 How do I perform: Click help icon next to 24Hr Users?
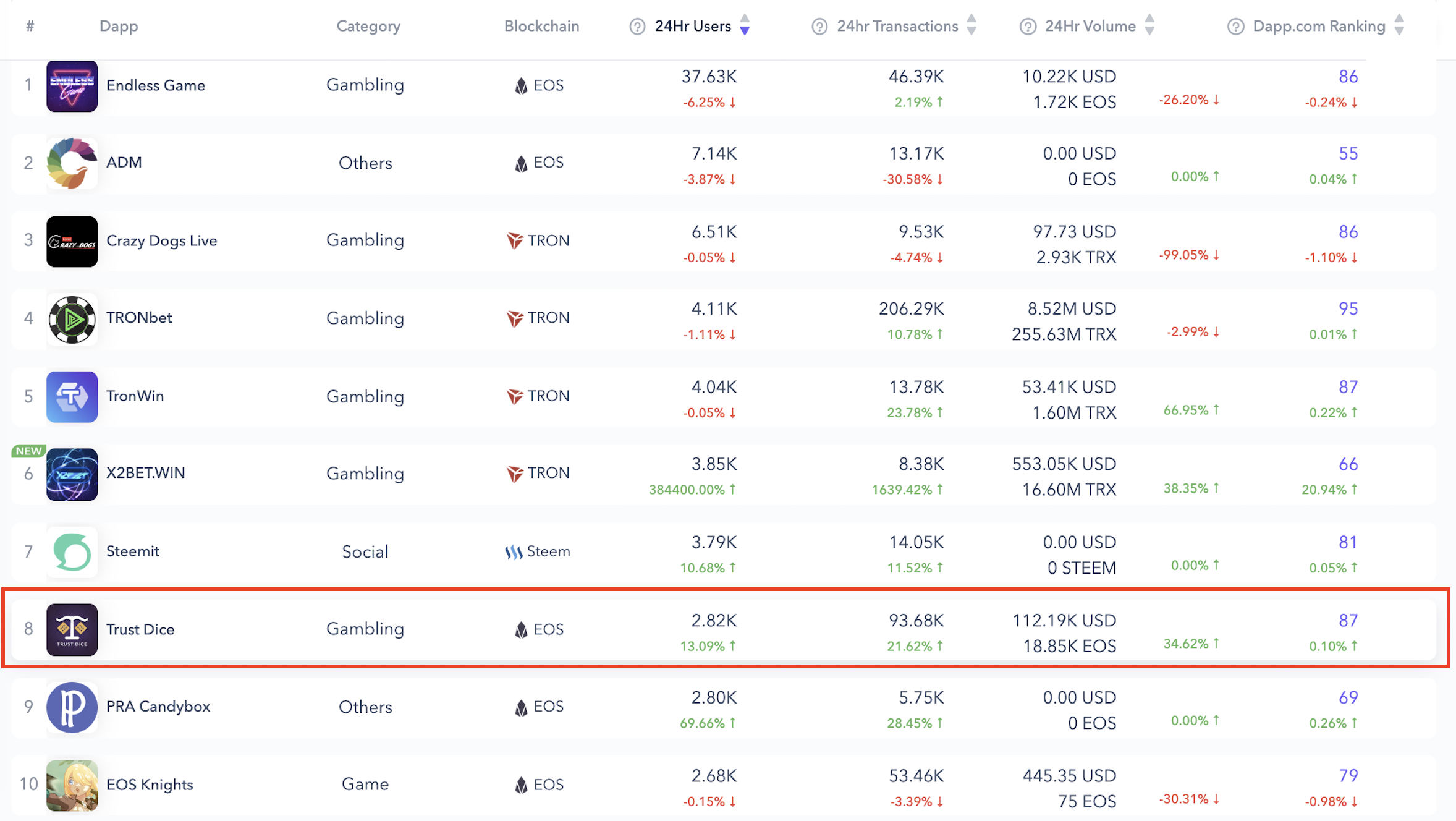tap(637, 27)
